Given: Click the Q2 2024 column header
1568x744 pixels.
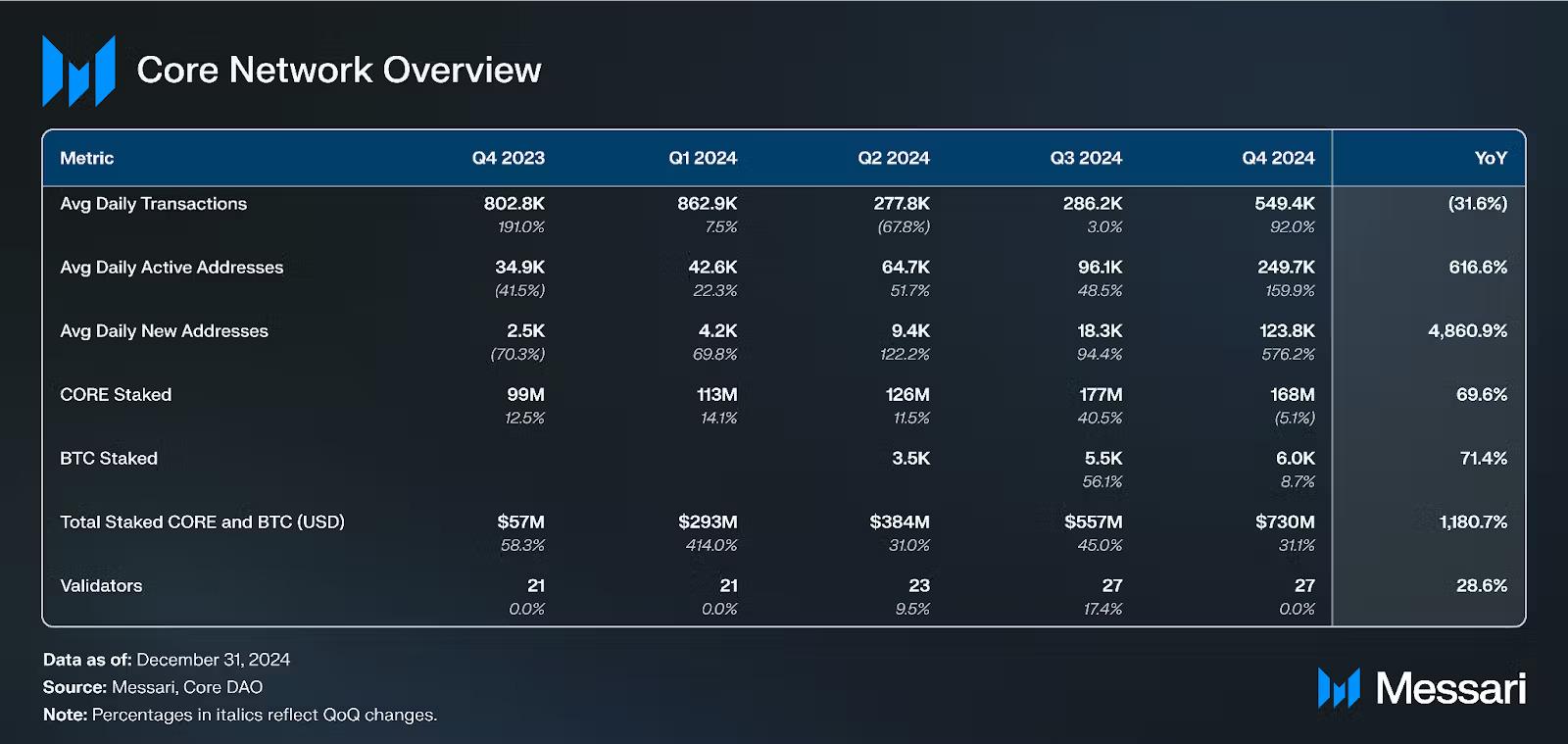Looking at the screenshot, I should pos(893,158).
